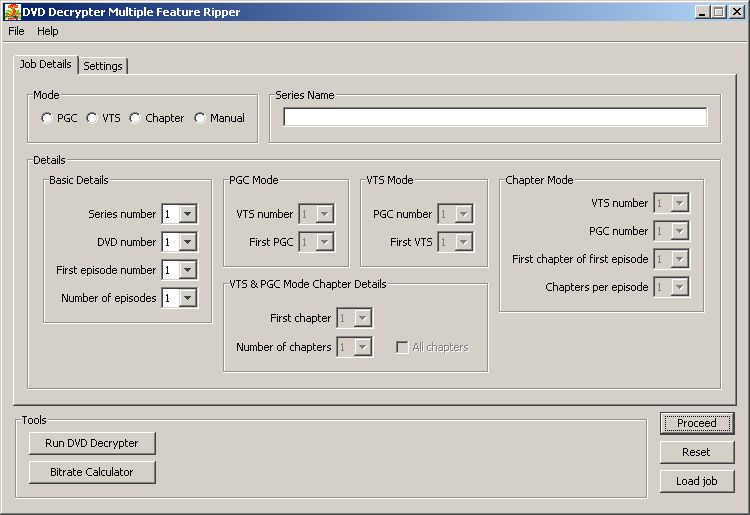Open the Help menu
Screen dimensions: 750x515
coord(48,31)
